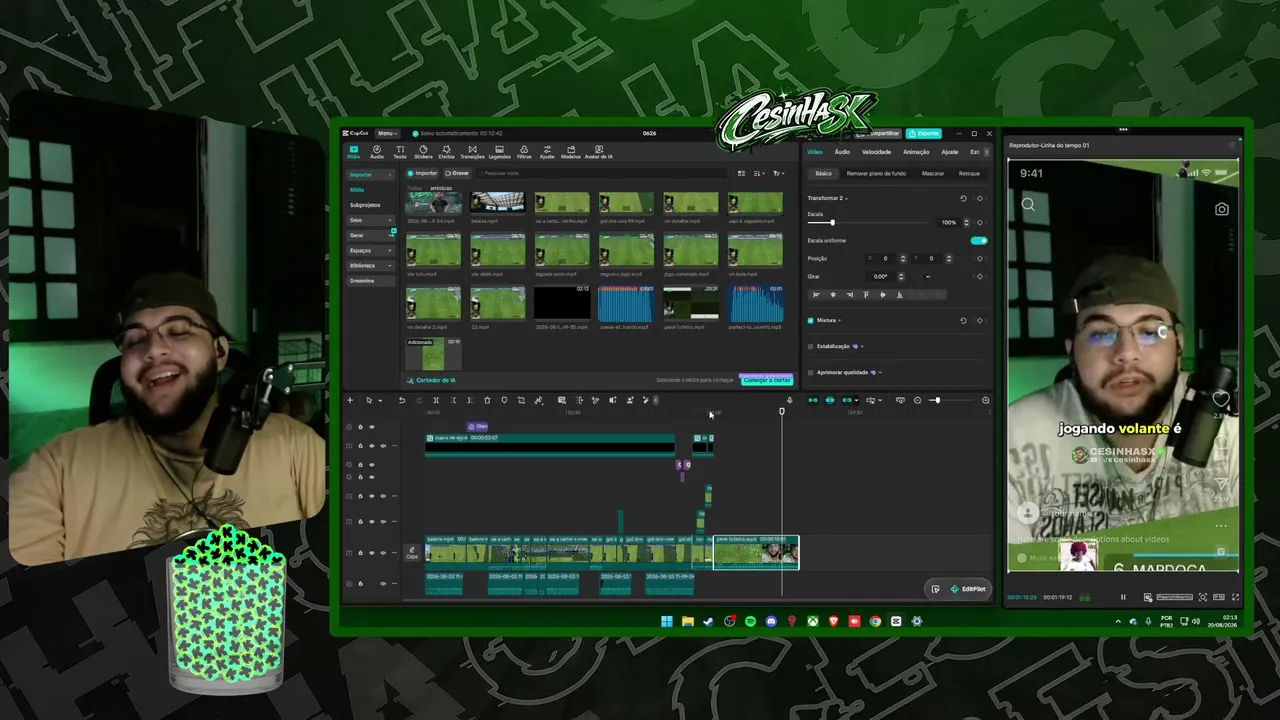Screen dimensions: 1280x720
Task: Mute the main video track
Action: point(384,552)
